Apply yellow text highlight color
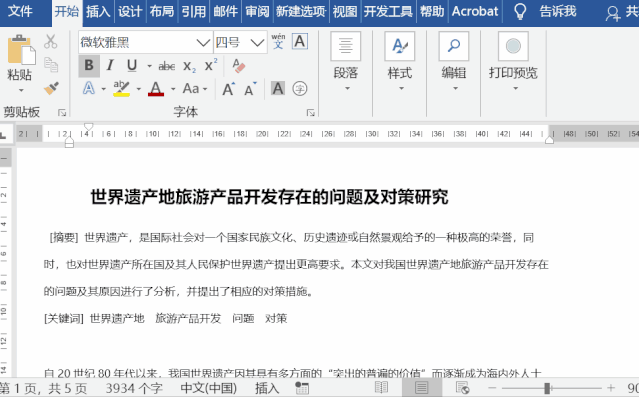 [121, 88]
